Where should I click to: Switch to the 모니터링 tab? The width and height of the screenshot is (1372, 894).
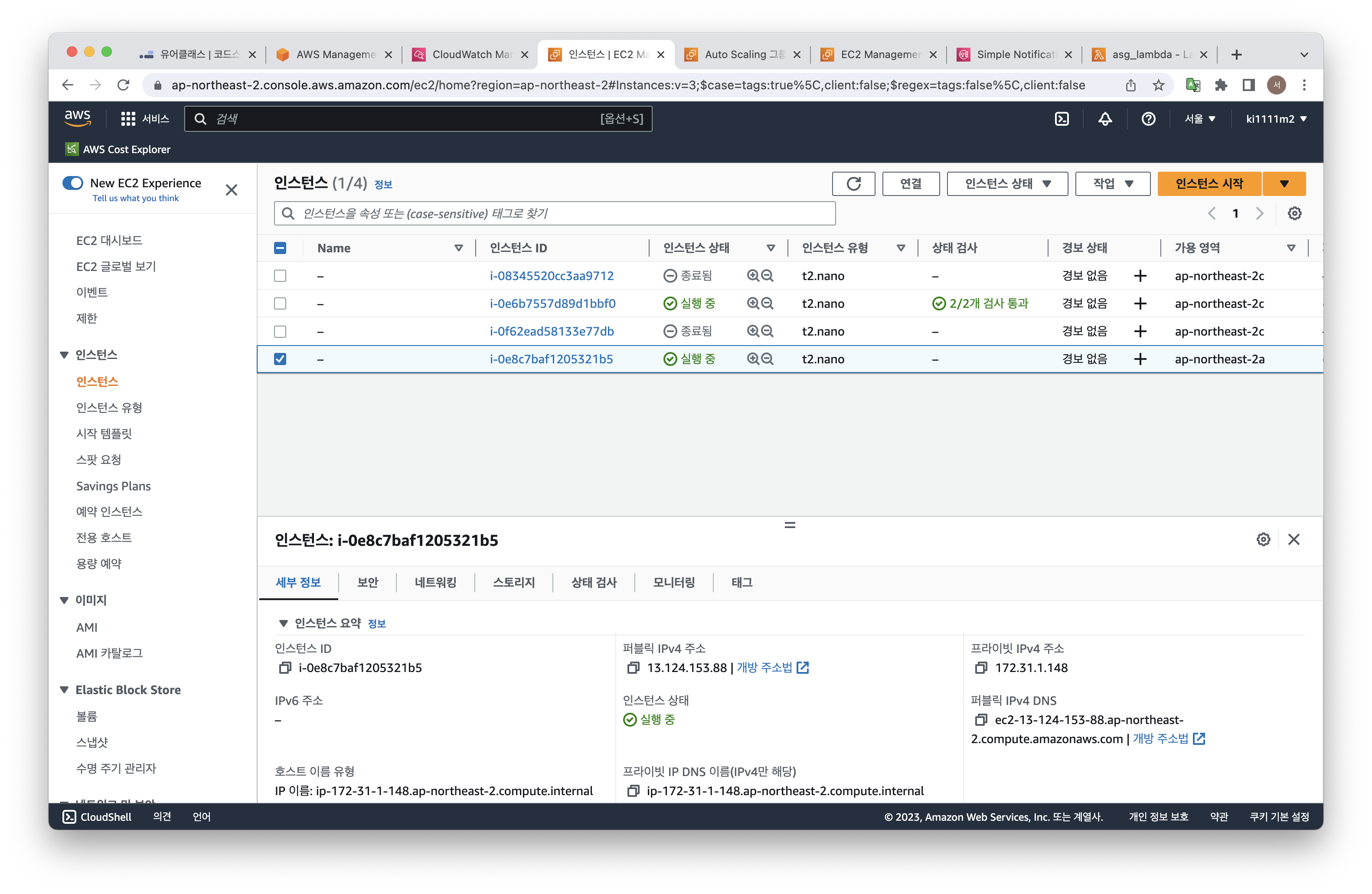click(x=673, y=583)
